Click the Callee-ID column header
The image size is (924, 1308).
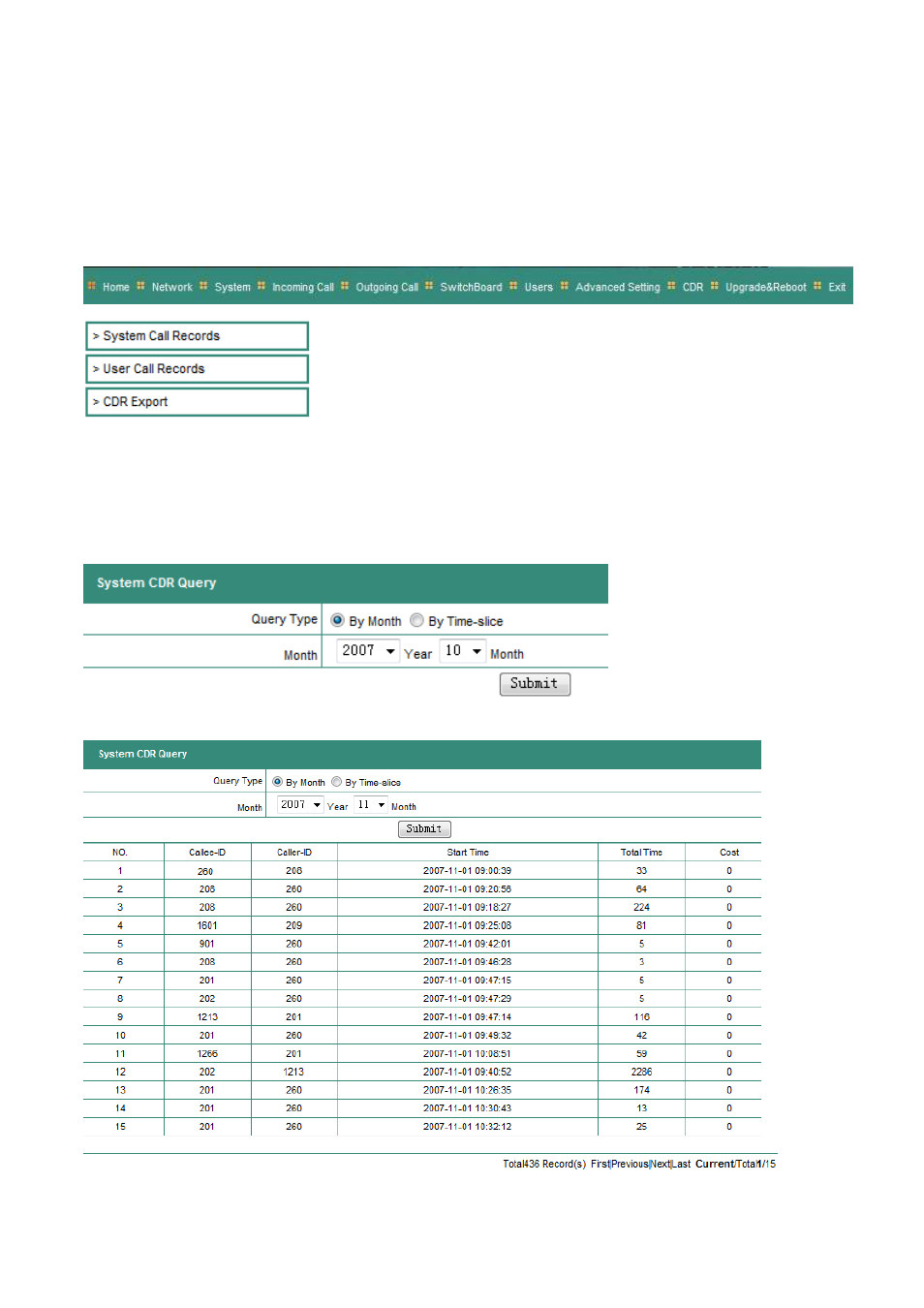coord(207,853)
